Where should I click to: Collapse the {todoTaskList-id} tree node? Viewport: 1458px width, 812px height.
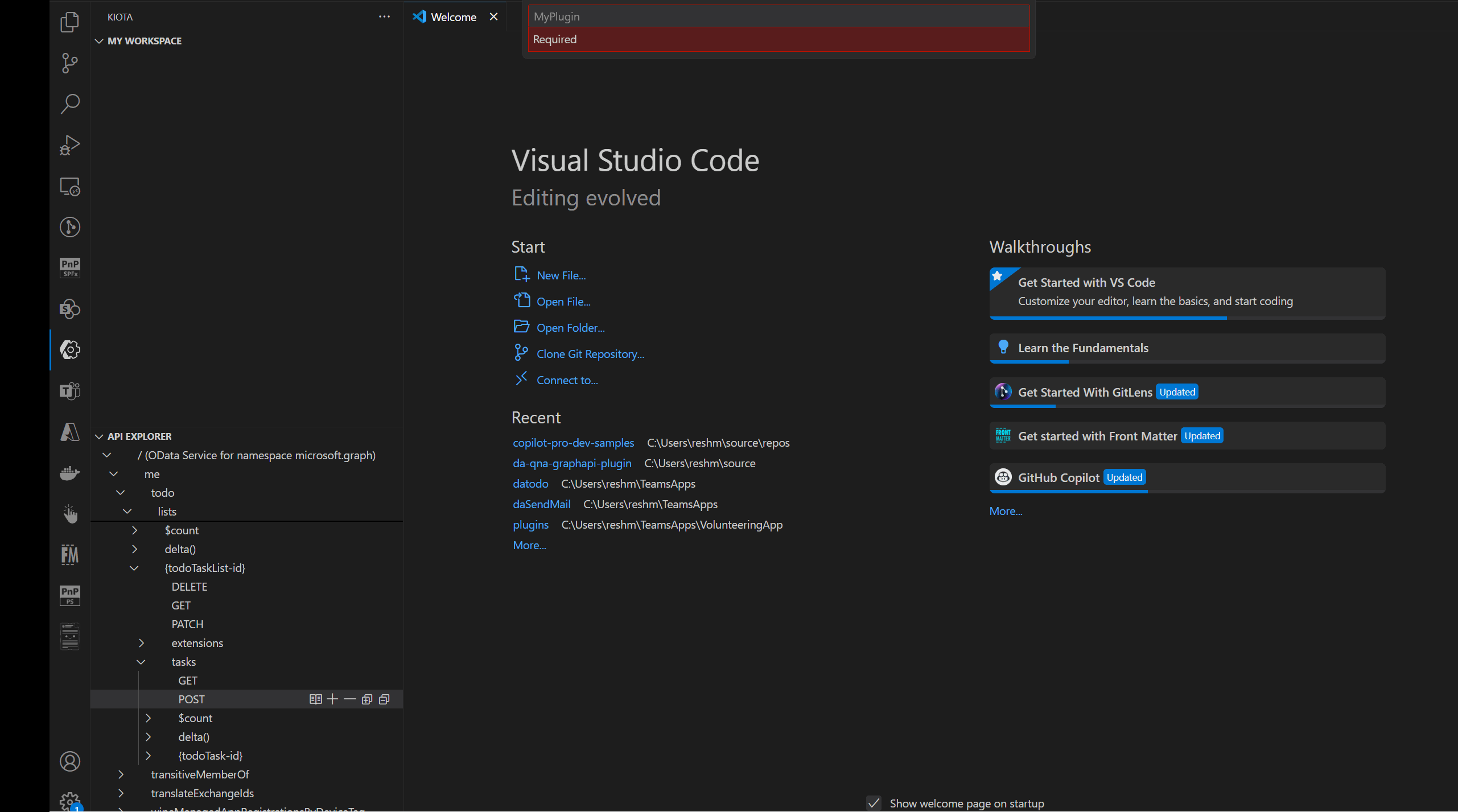(x=134, y=568)
